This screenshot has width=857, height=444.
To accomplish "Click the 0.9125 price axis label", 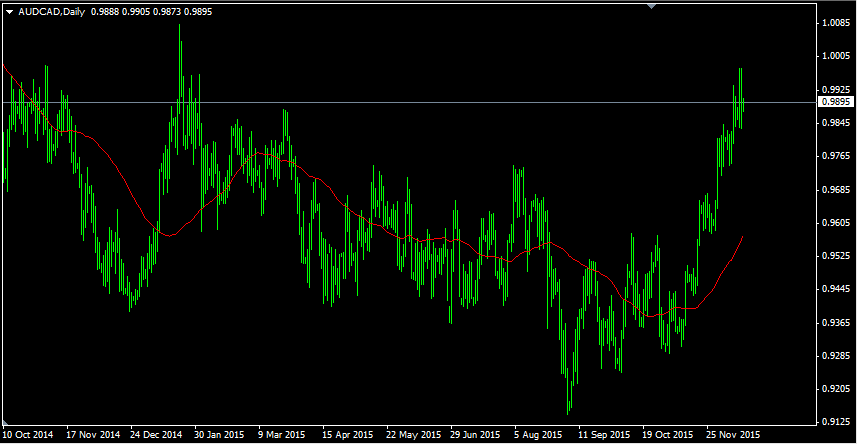I will (834, 422).
